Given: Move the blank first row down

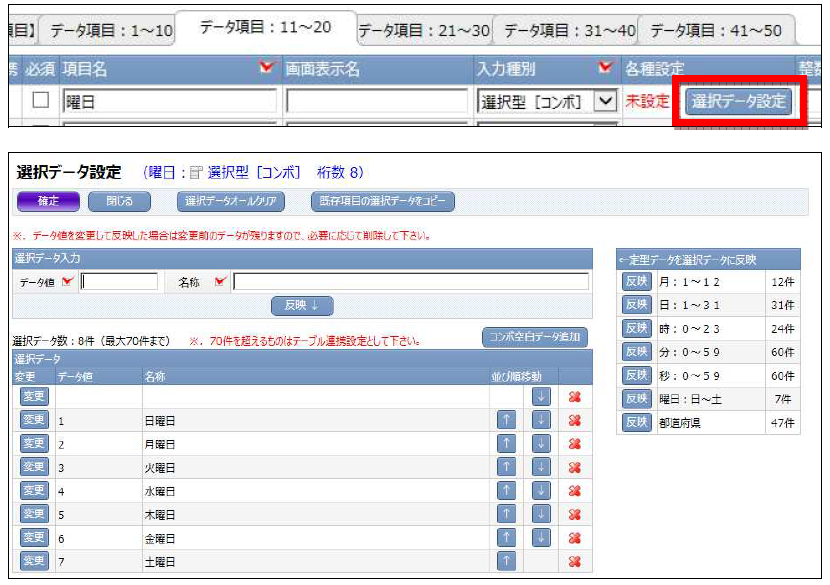Looking at the screenshot, I should click(x=541, y=398).
